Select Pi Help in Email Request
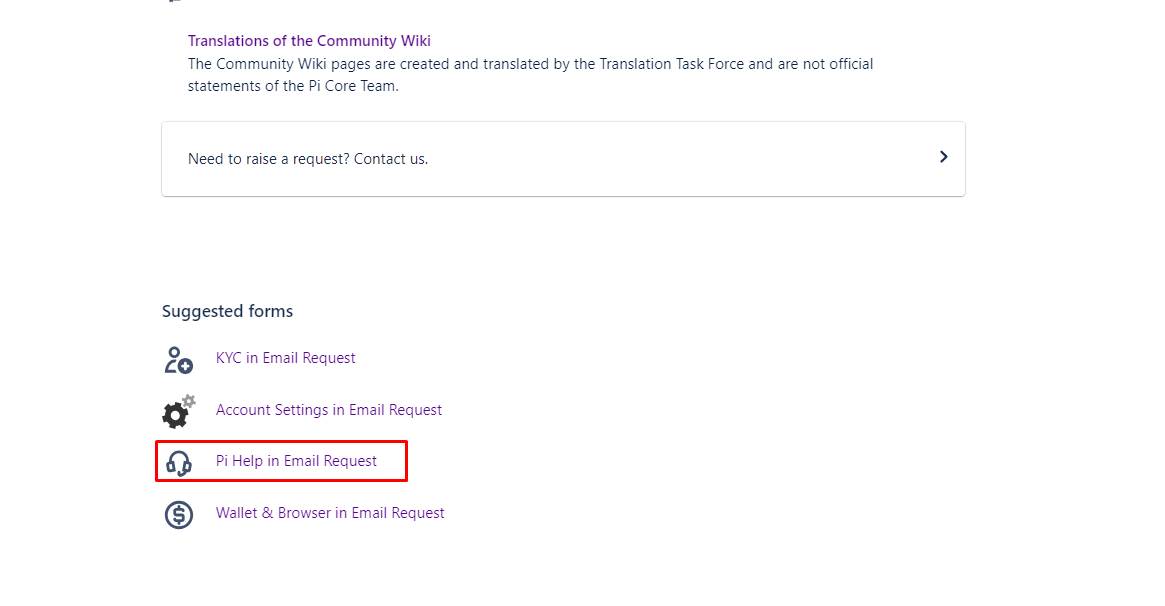The height and width of the screenshot is (606, 1165). (296, 461)
